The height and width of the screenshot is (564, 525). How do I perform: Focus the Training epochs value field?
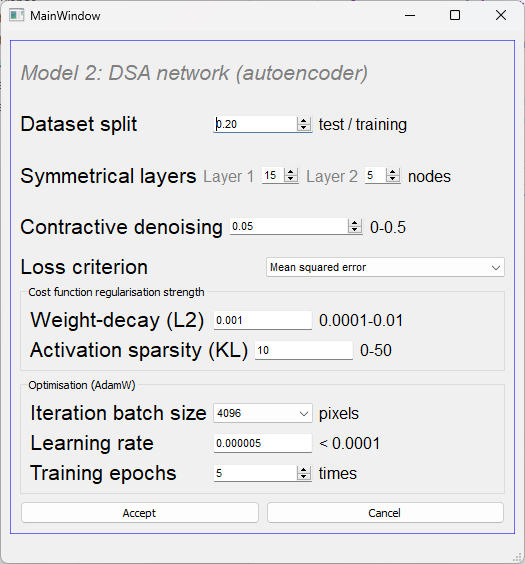coord(255,473)
